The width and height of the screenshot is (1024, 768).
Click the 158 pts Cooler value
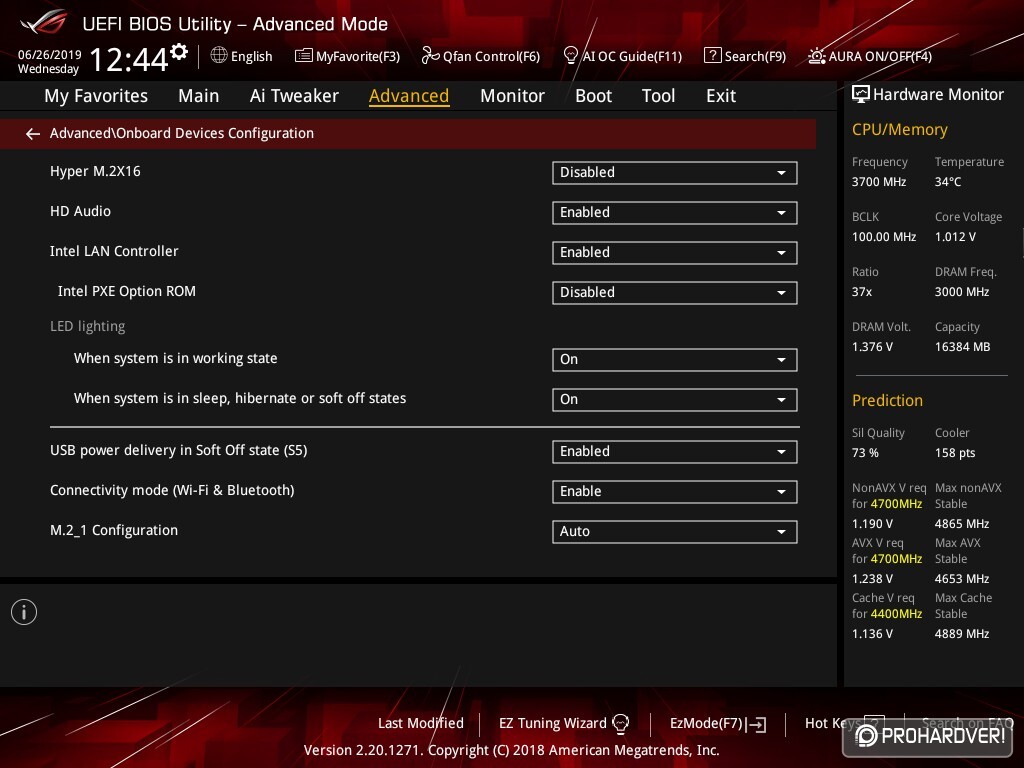tap(955, 453)
